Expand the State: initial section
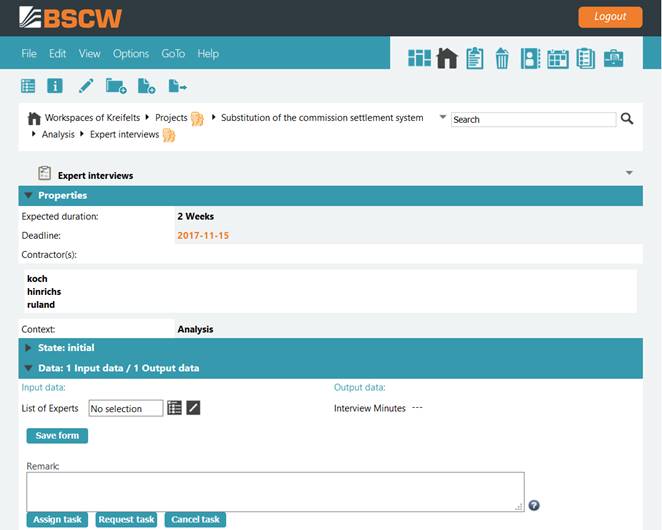Screen dimensions: 662x530 pyautogui.click(x=29, y=348)
